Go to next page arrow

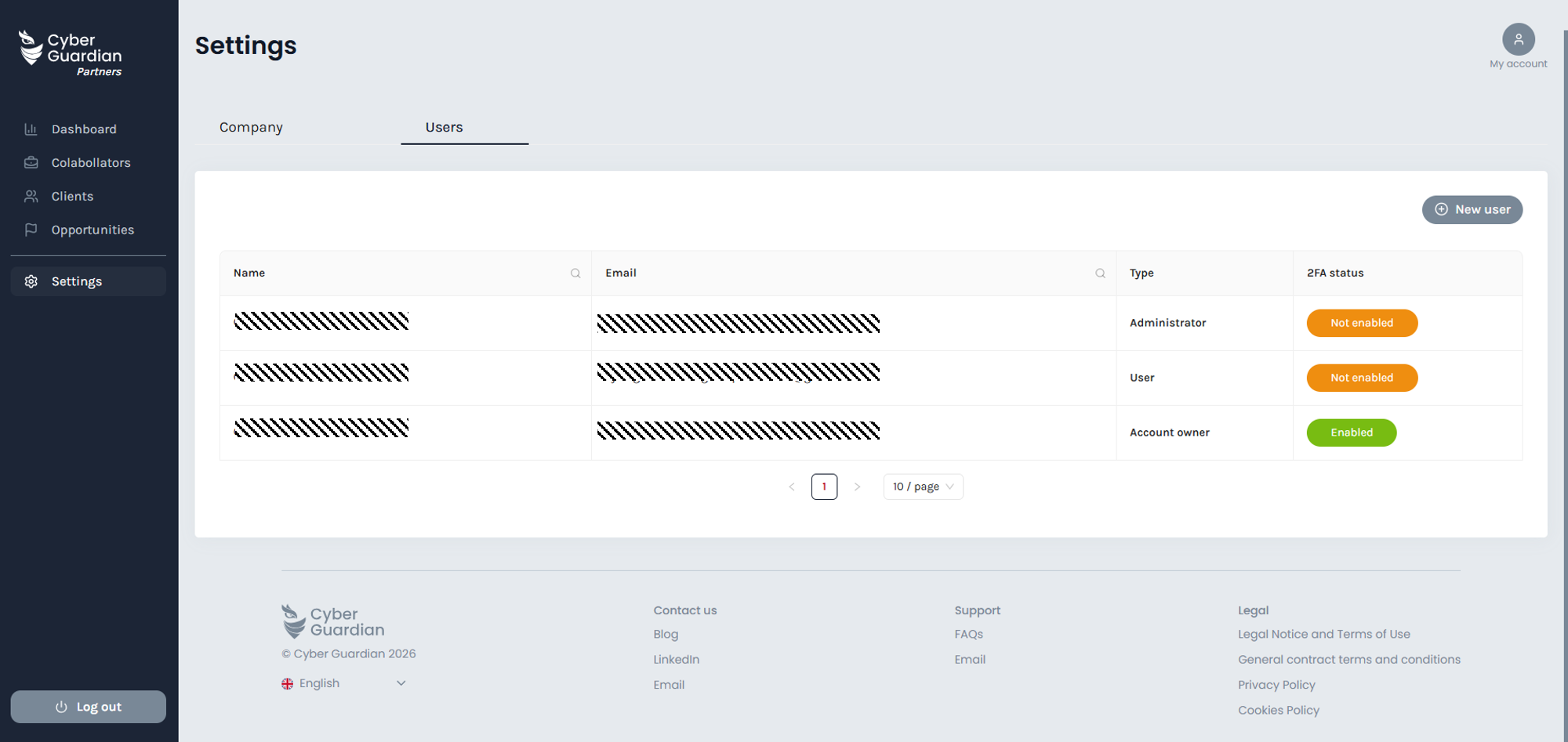(x=857, y=487)
